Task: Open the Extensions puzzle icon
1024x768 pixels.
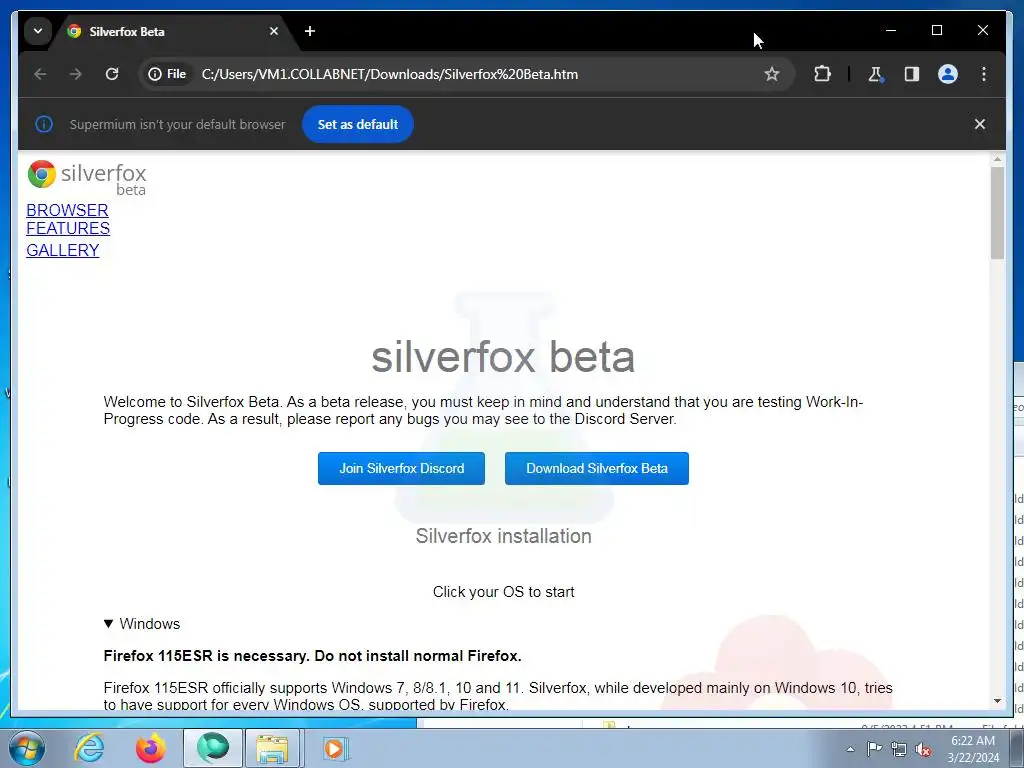Action: pyautogui.click(x=822, y=74)
